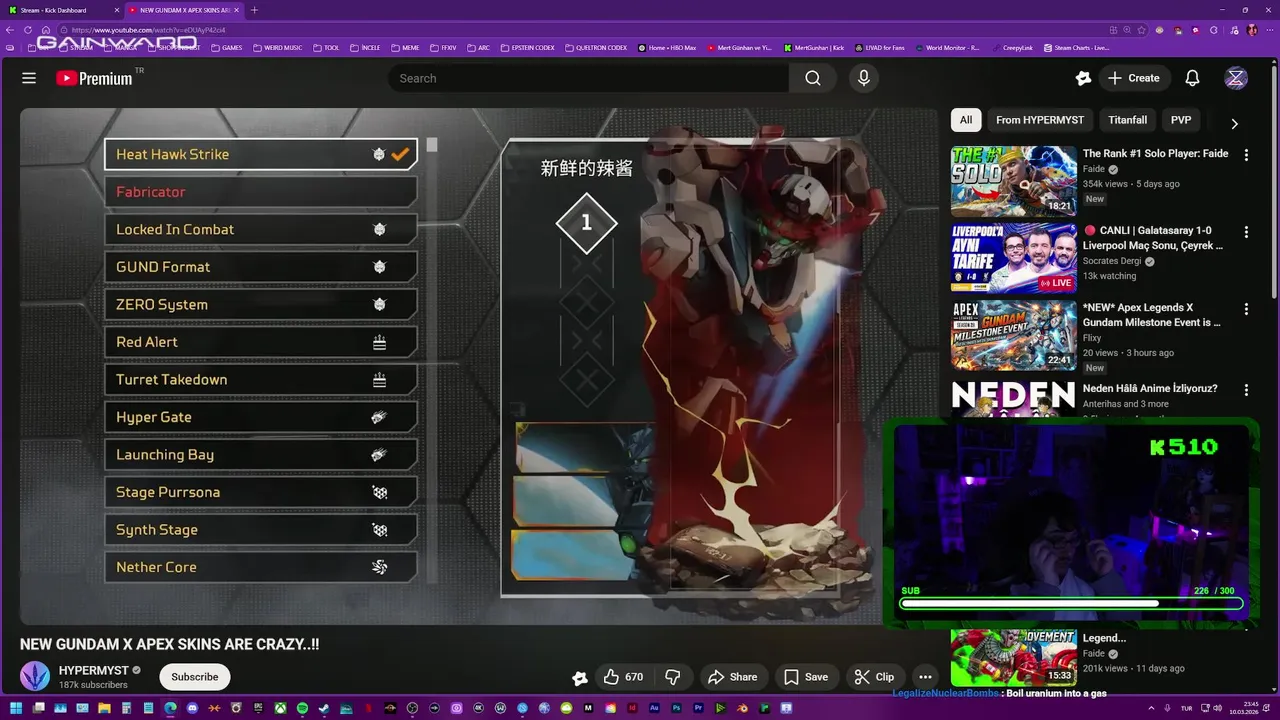The image size is (1280, 720).
Task: Like the video with thumbs up
Action: [x=623, y=677]
